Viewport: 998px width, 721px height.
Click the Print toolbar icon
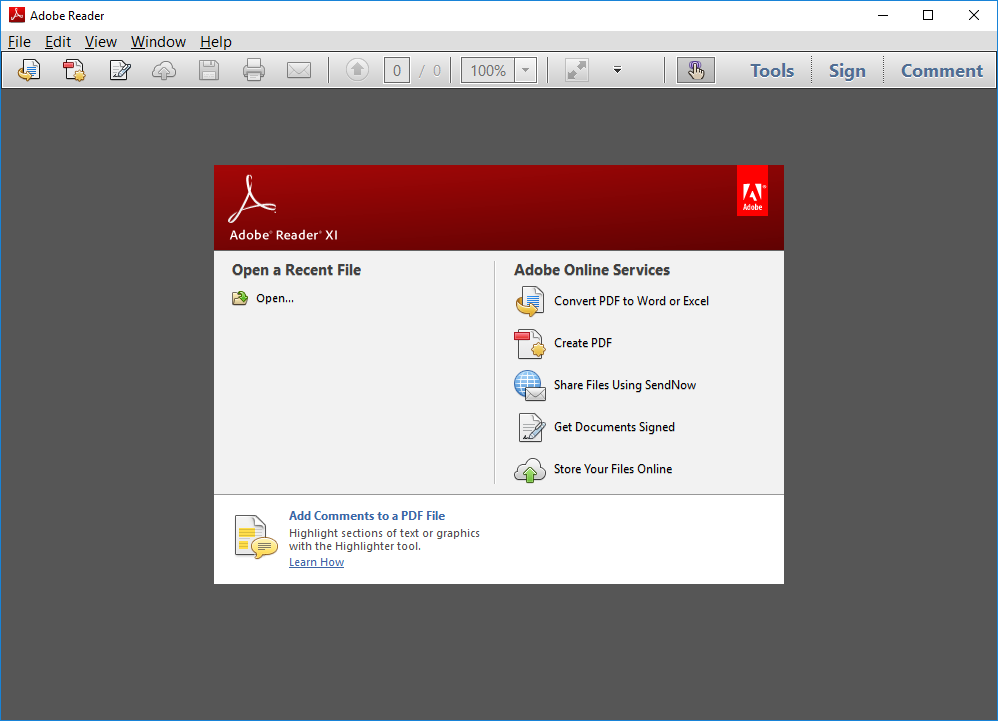pyautogui.click(x=254, y=70)
